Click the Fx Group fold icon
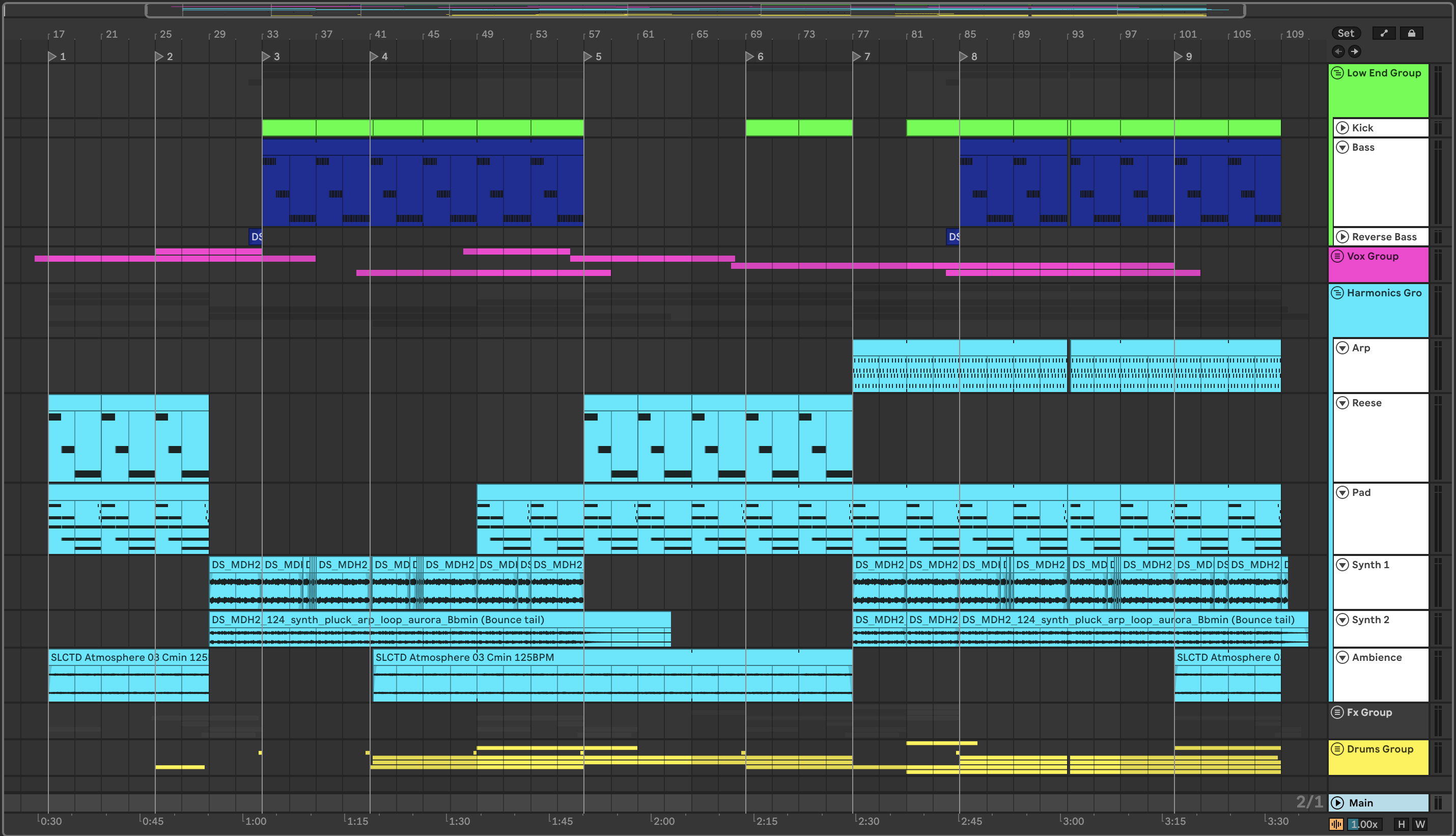 click(x=1337, y=712)
